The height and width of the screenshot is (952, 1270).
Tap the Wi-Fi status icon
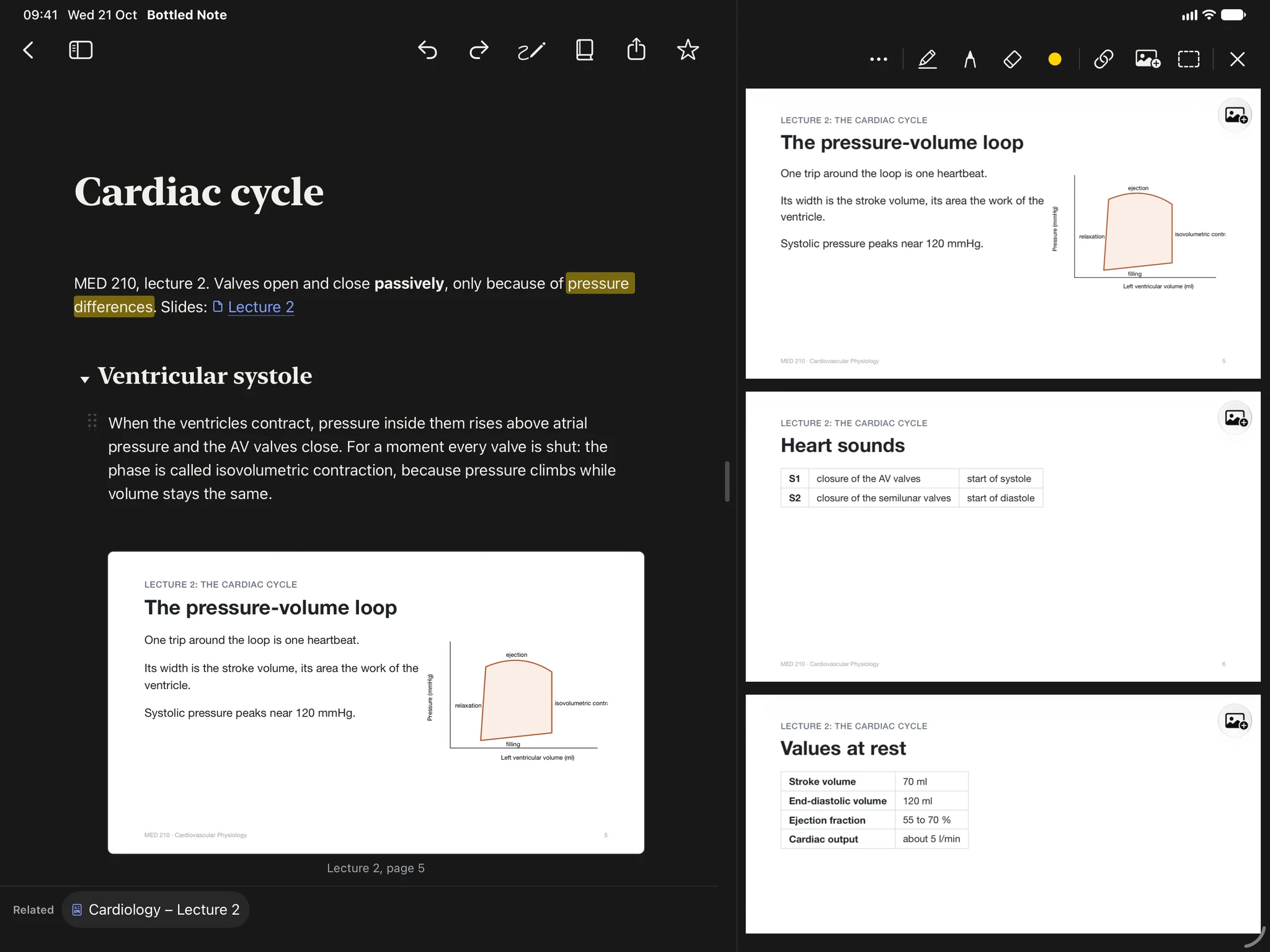click(x=1209, y=15)
